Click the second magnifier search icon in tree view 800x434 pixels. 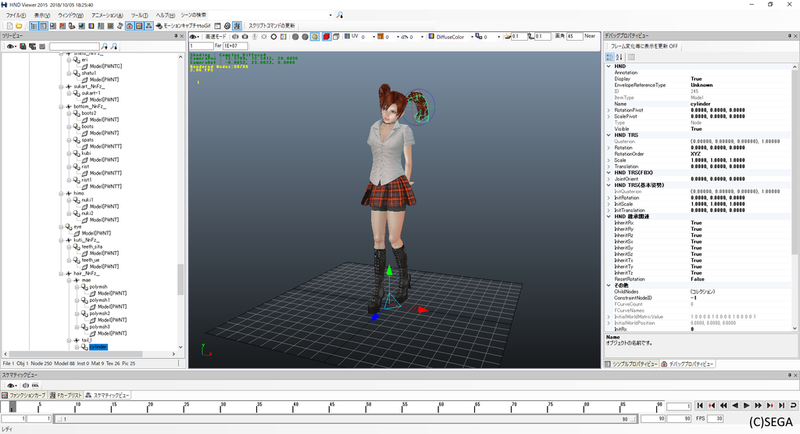click(x=114, y=46)
